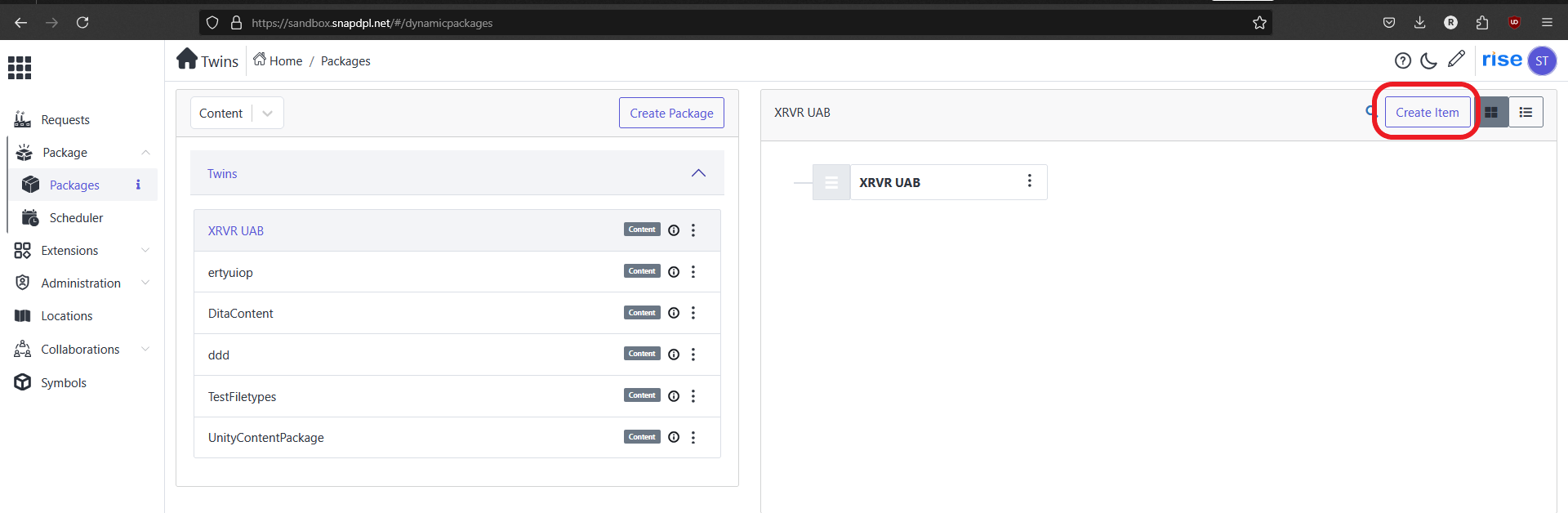
Task: Click the Content tag on ertyuiop row
Action: 642,271
